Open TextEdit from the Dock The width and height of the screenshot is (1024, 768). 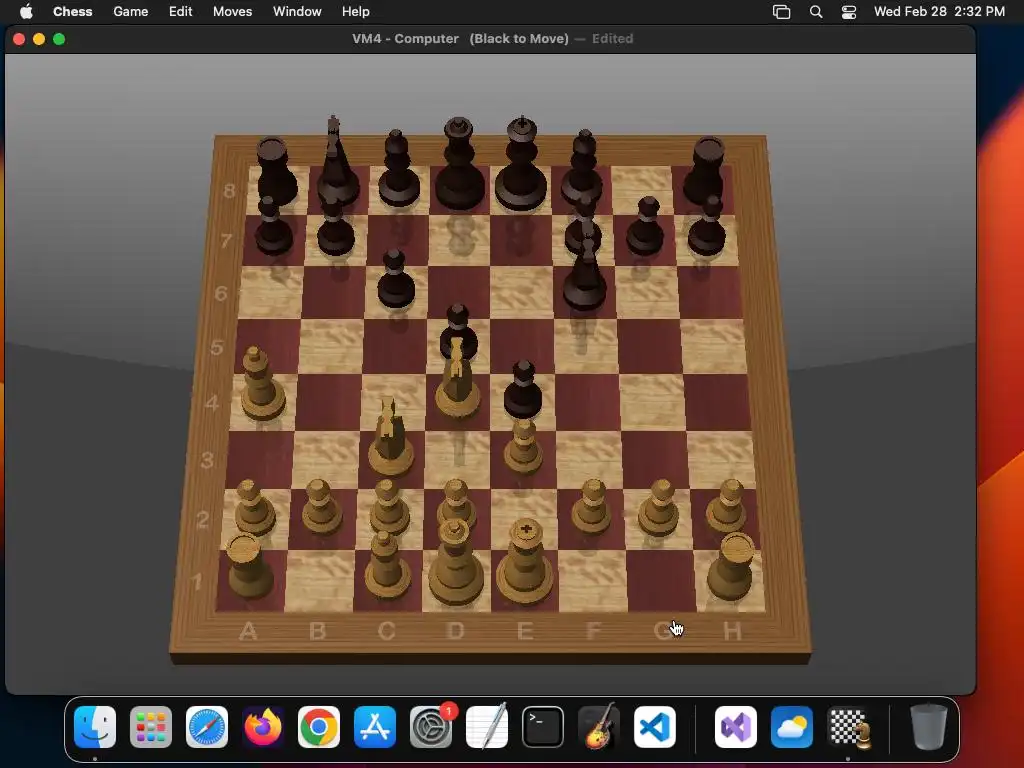487,726
